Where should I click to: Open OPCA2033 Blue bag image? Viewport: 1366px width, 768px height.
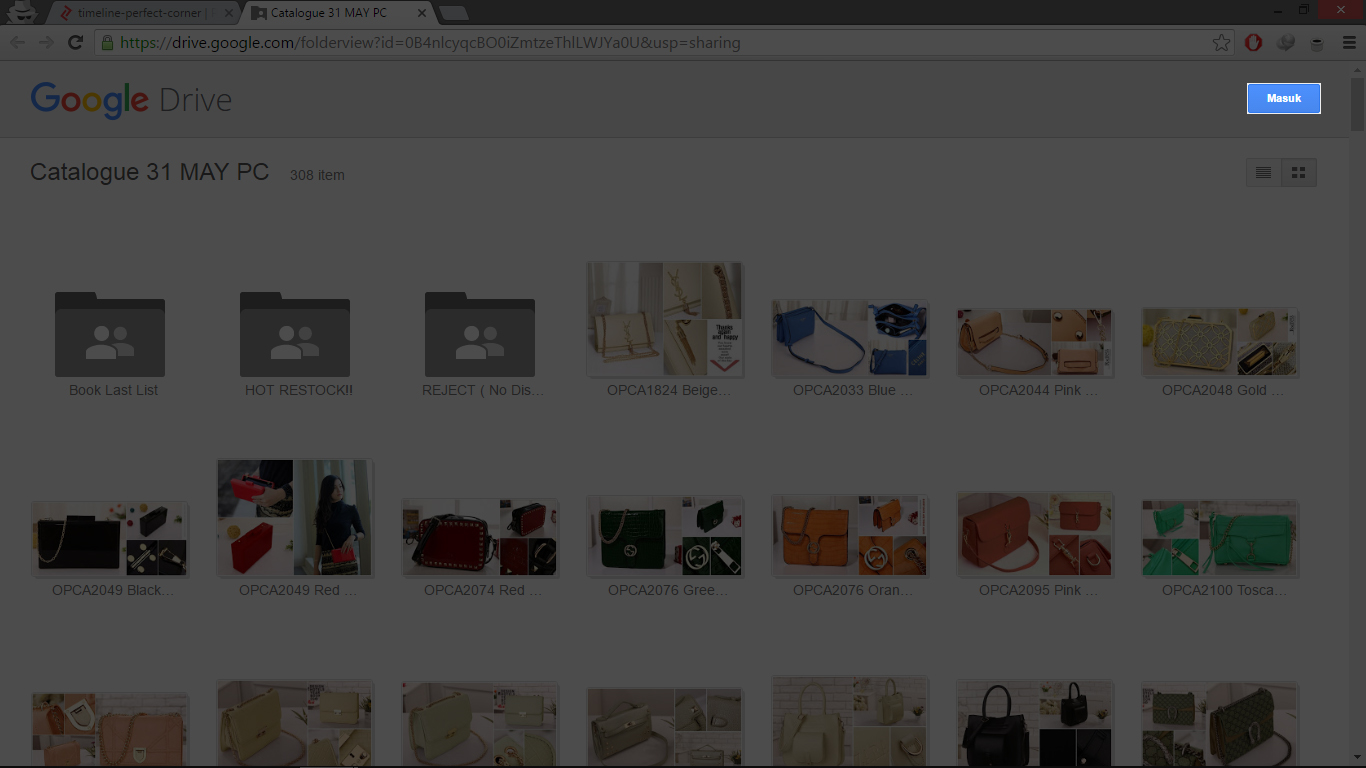tap(850, 338)
